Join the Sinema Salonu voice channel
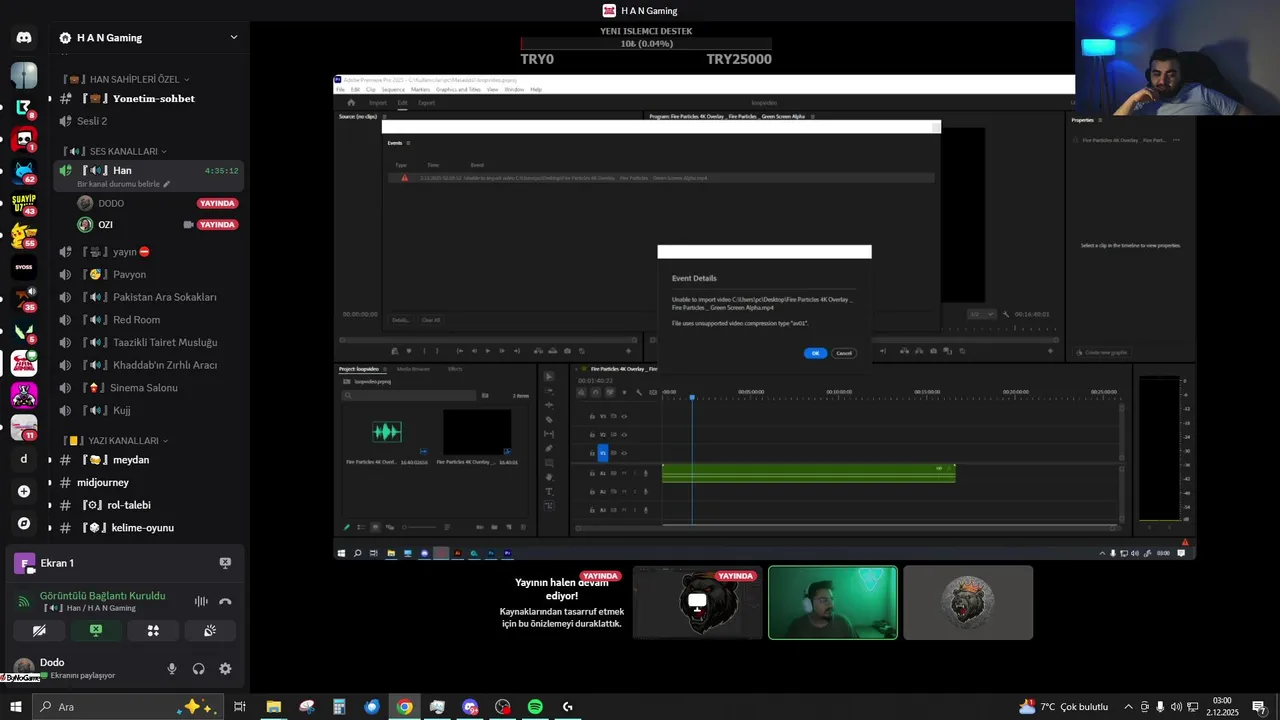The width and height of the screenshot is (1280, 720). tap(149, 387)
